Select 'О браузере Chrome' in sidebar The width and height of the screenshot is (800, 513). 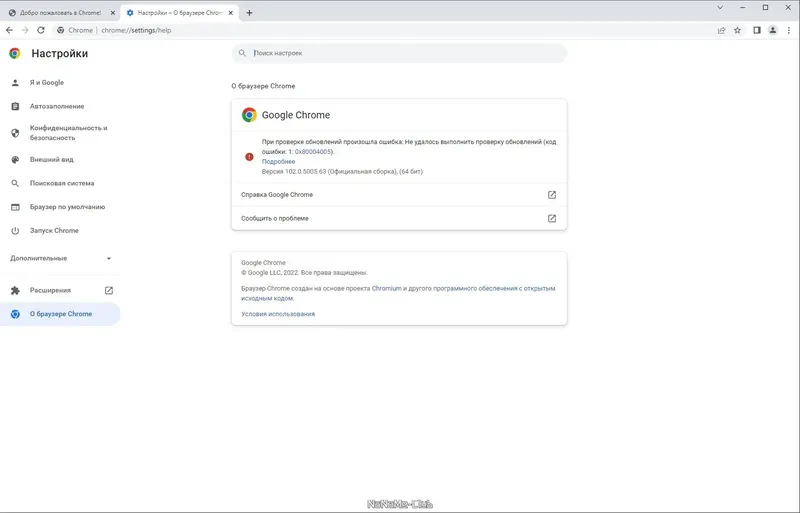60,314
